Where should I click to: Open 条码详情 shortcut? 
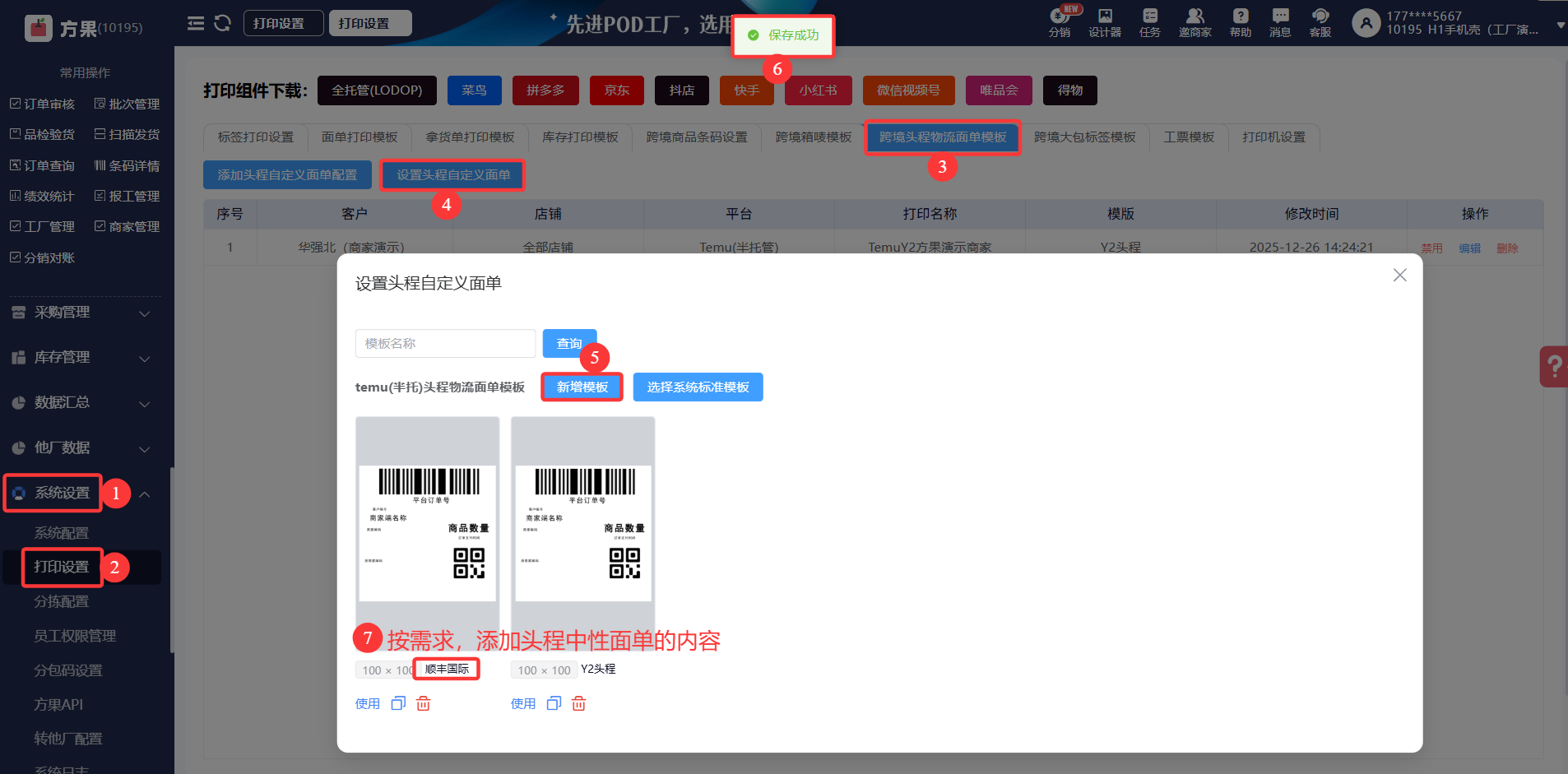tap(127, 165)
